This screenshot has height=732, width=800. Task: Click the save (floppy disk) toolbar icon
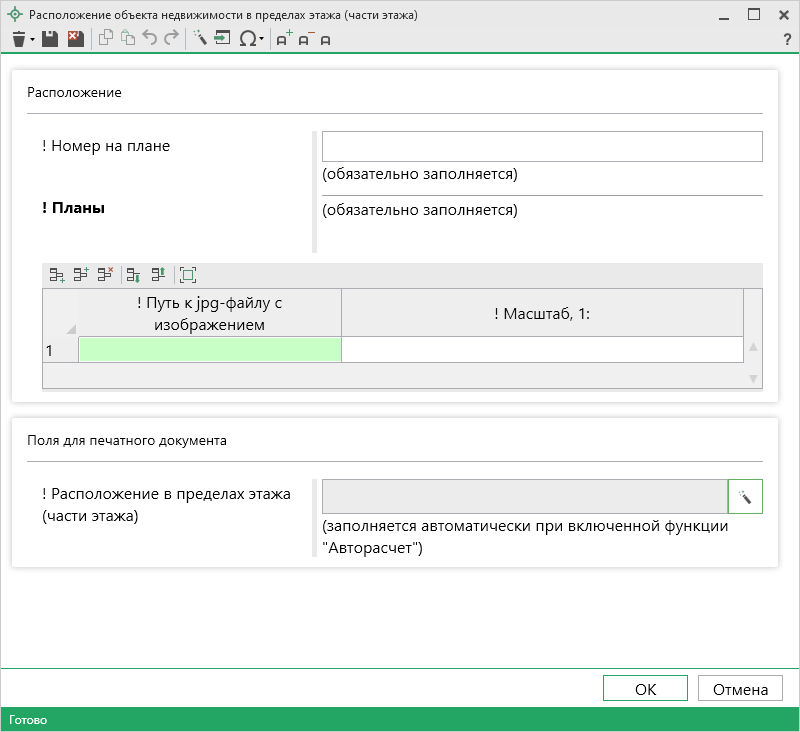[x=50, y=39]
